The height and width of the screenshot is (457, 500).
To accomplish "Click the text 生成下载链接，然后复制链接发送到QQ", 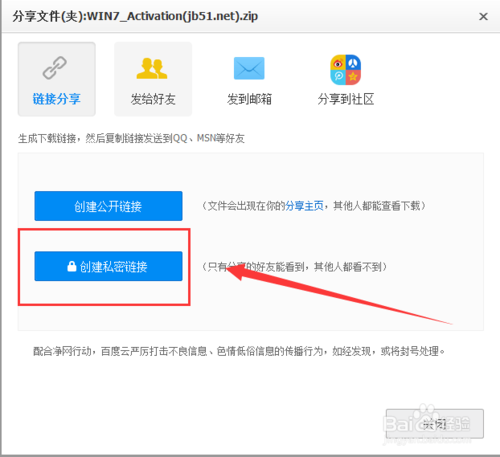I will [x=103, y=138].
